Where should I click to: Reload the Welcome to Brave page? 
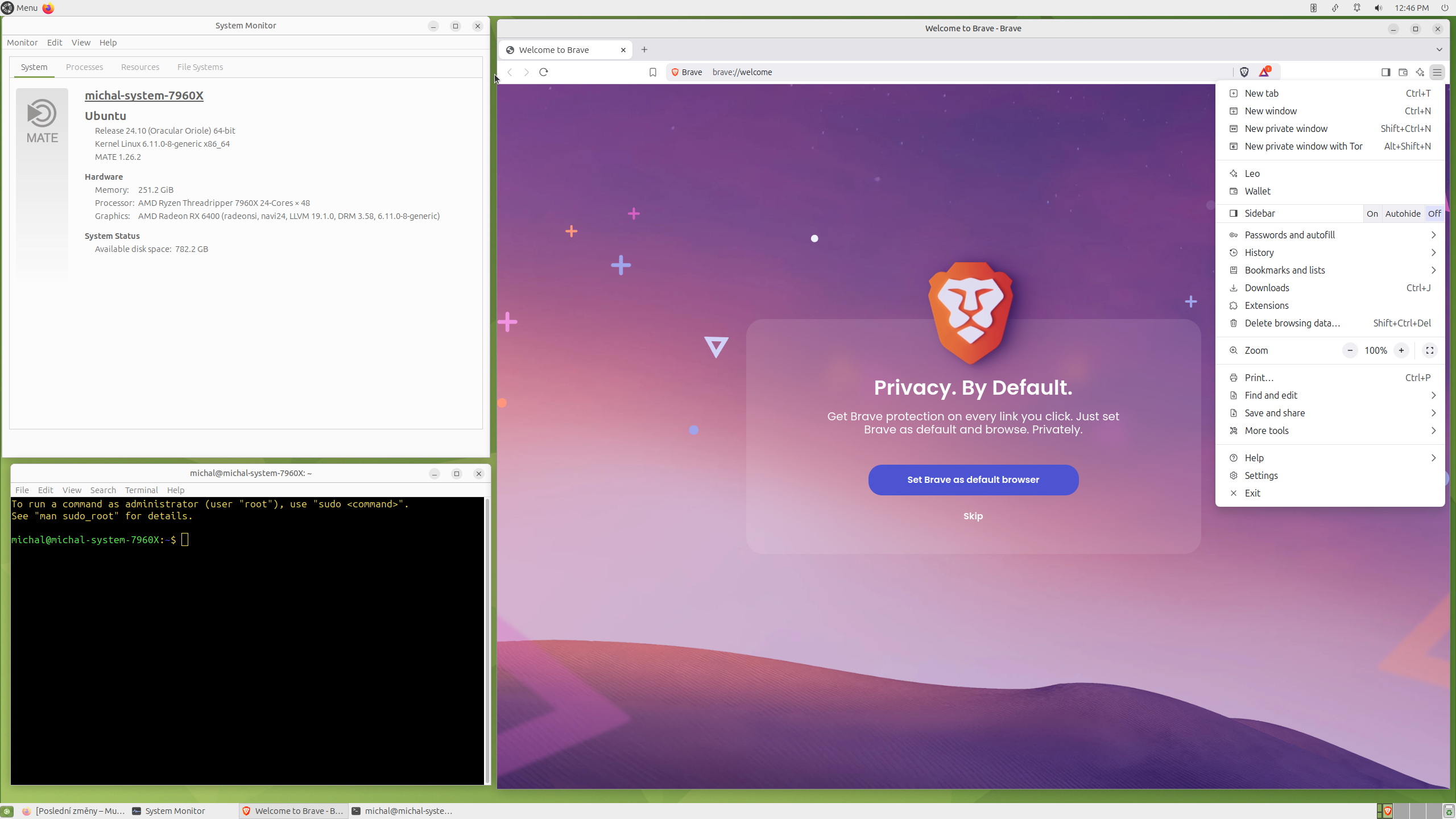pyautogui.click(x=544, y=72)
